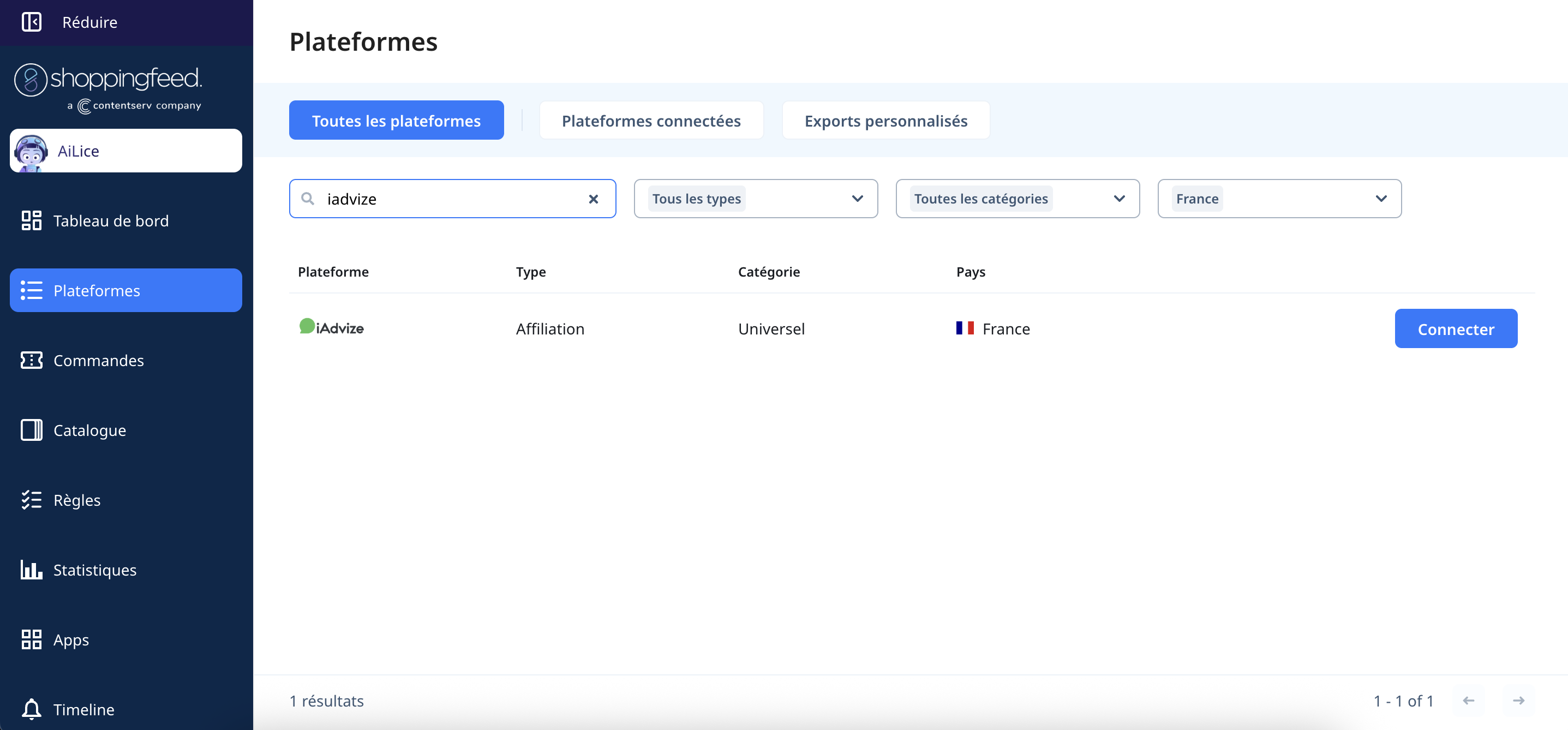Click the Timeline bell icon
Screen dimensions: 1568x730
coord(31,709)
